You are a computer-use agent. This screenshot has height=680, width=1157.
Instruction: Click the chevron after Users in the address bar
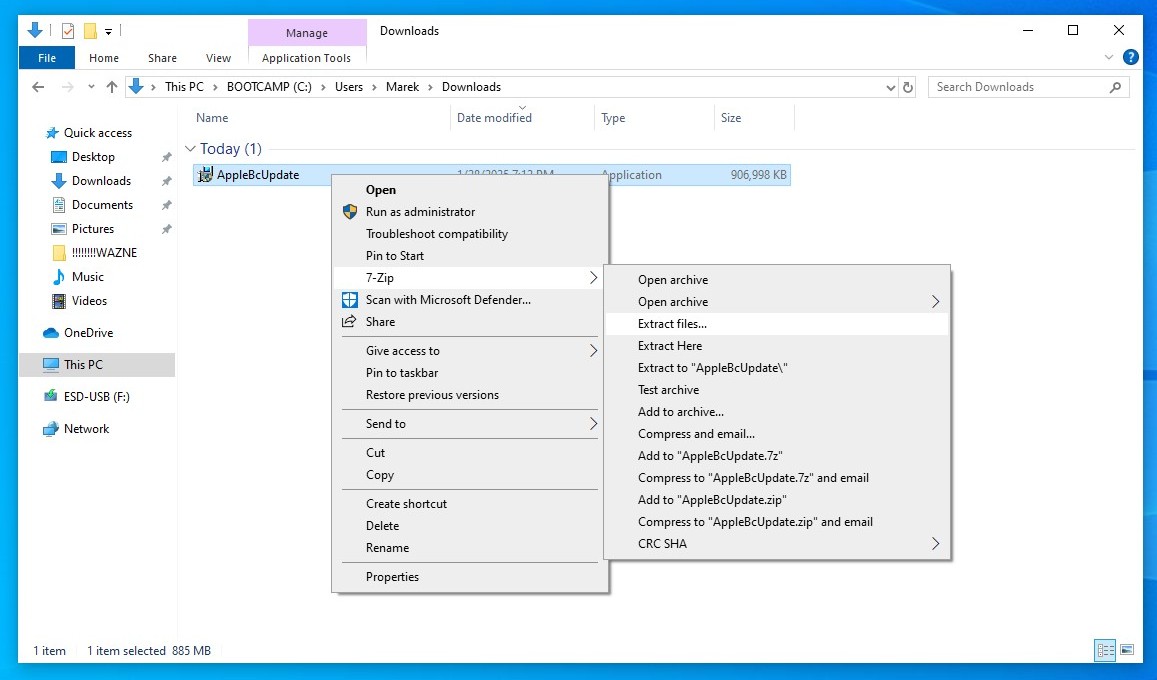point(374,87)
